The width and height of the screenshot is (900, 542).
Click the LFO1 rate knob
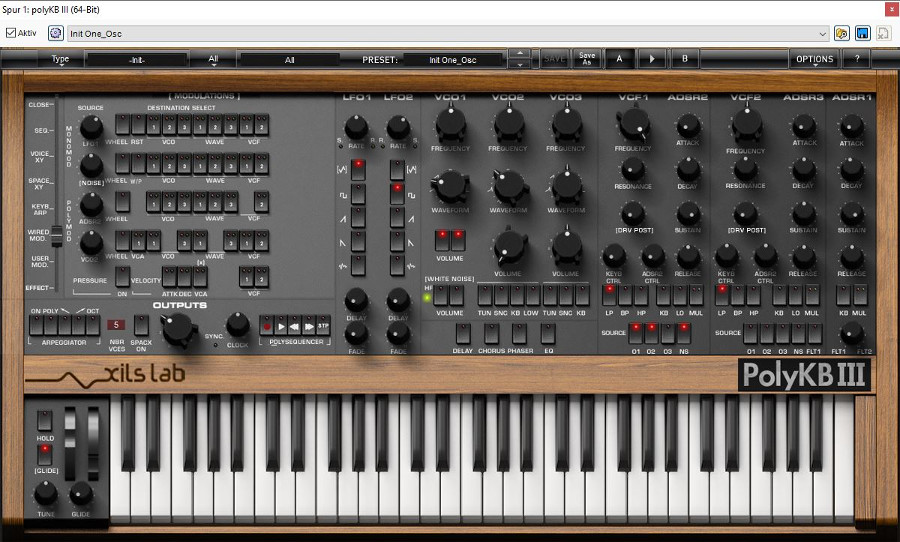(x=356, y=127)
